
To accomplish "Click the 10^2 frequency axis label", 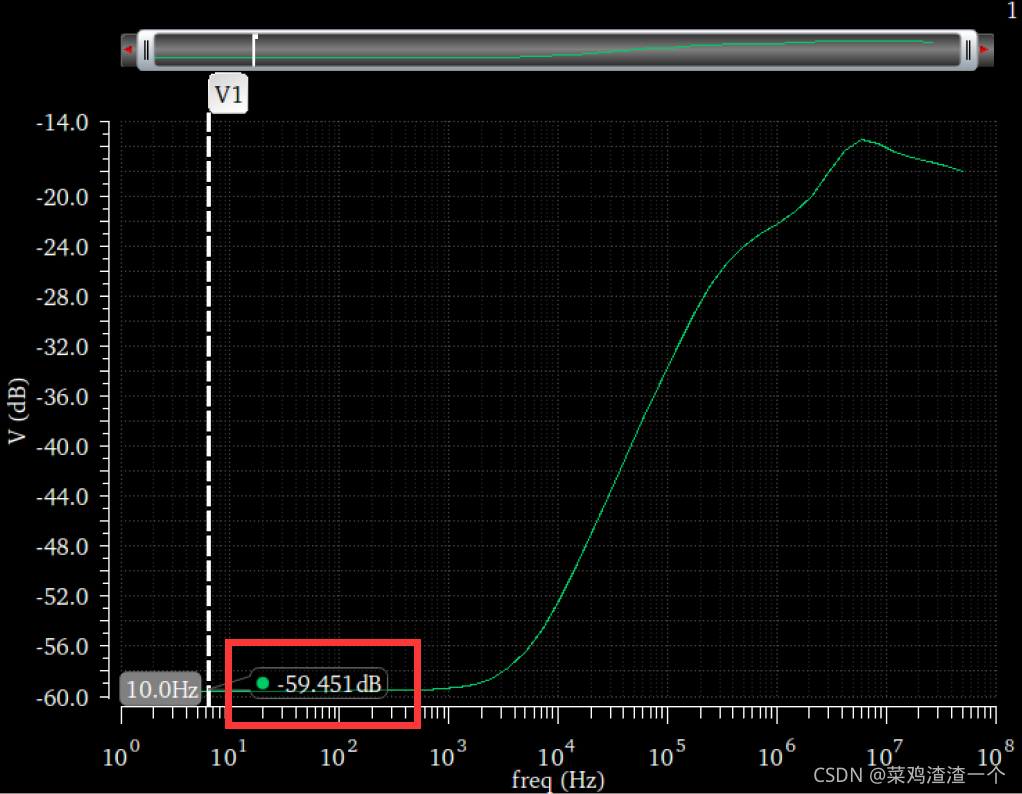I will point(339,753).
